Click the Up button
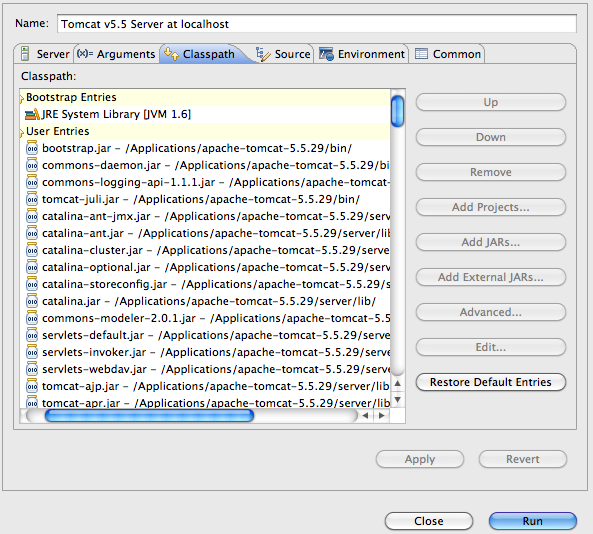Viewport: 593px width, 534px height. point(491,102)
